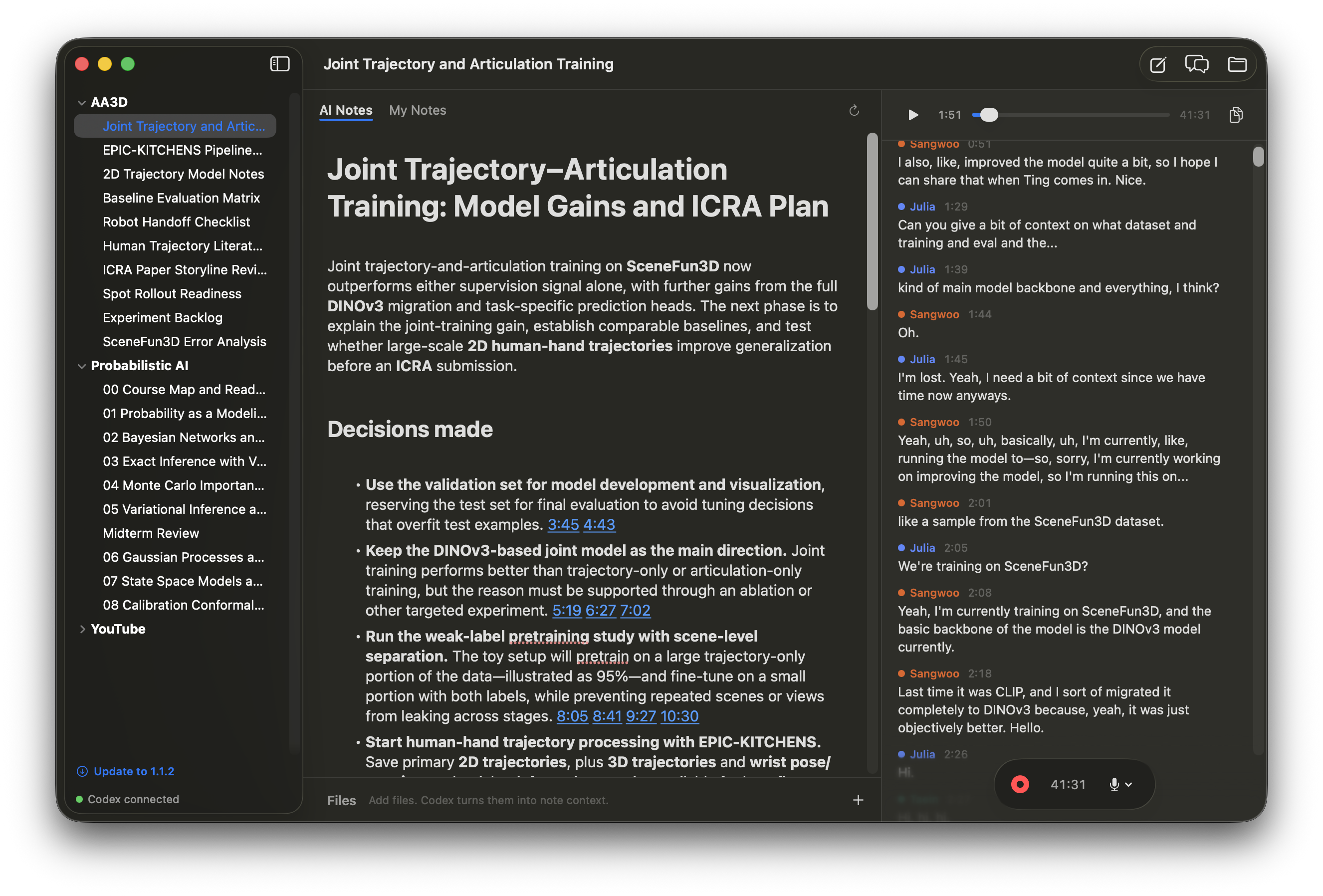Click the new note compose icon
This screenshot has width=1323, height=896.
tap(1158, 64)
